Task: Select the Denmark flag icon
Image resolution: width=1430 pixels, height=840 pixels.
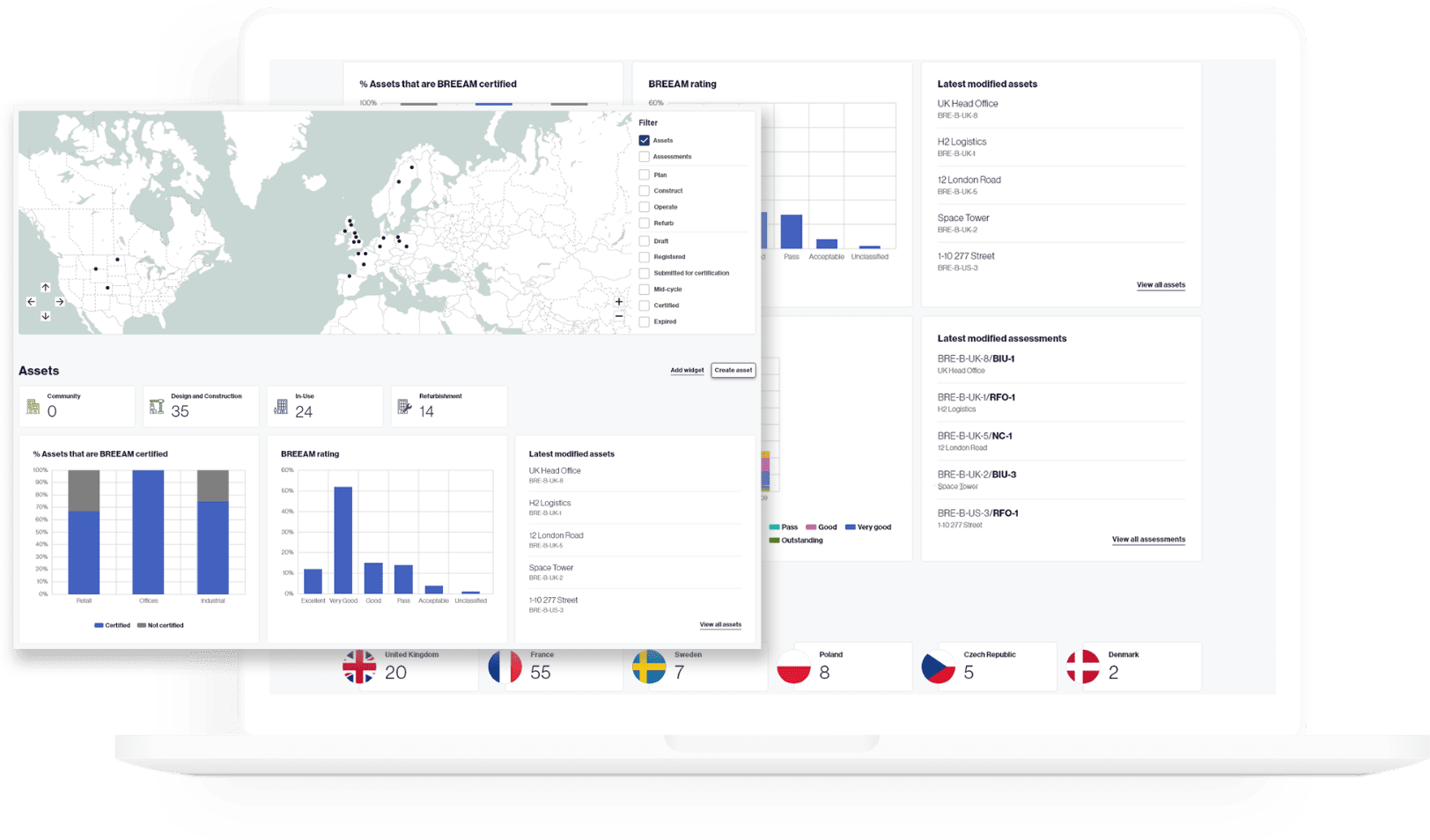Action: point(1083,667)
